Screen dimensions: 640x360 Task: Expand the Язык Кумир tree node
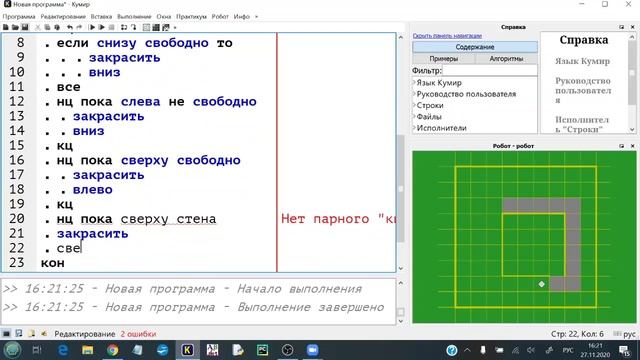coord(414,82)
